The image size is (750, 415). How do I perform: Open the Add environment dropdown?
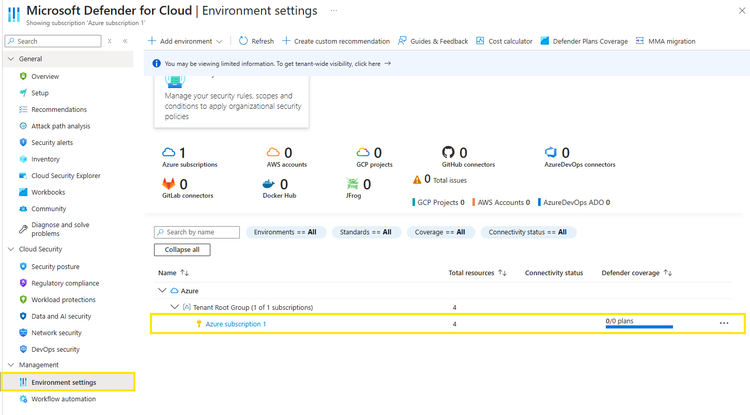pos(185,41)
